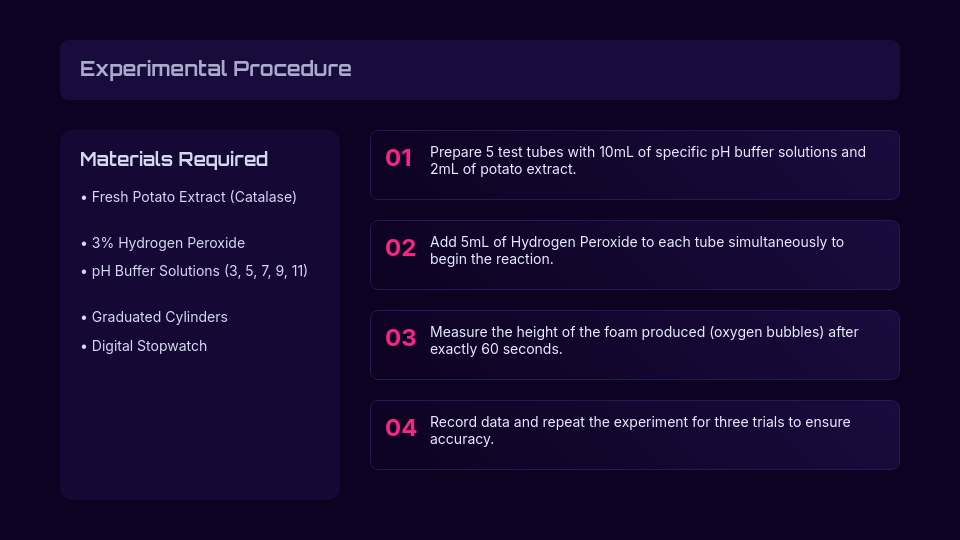
Task: Click the step number 04
Action: (400, 428)
